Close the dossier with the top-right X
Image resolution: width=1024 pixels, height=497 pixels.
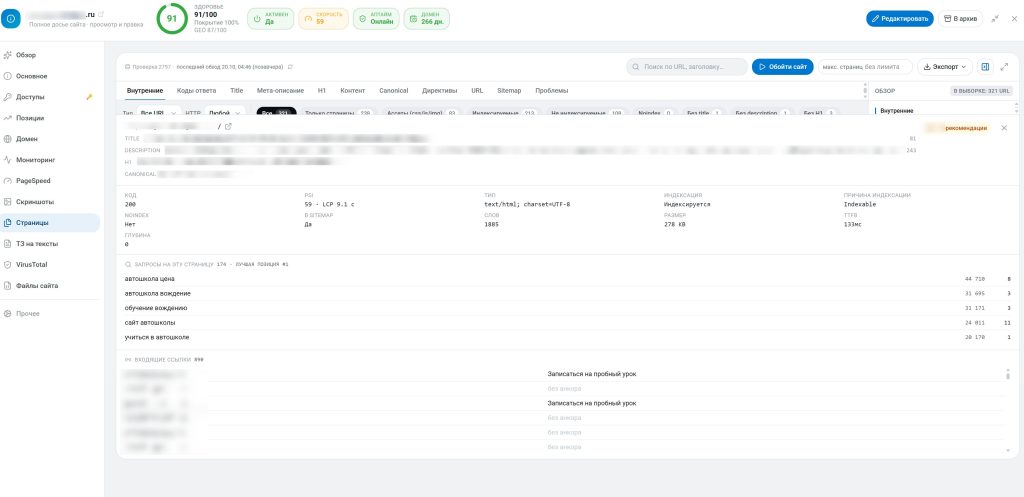click(1014, 19)
